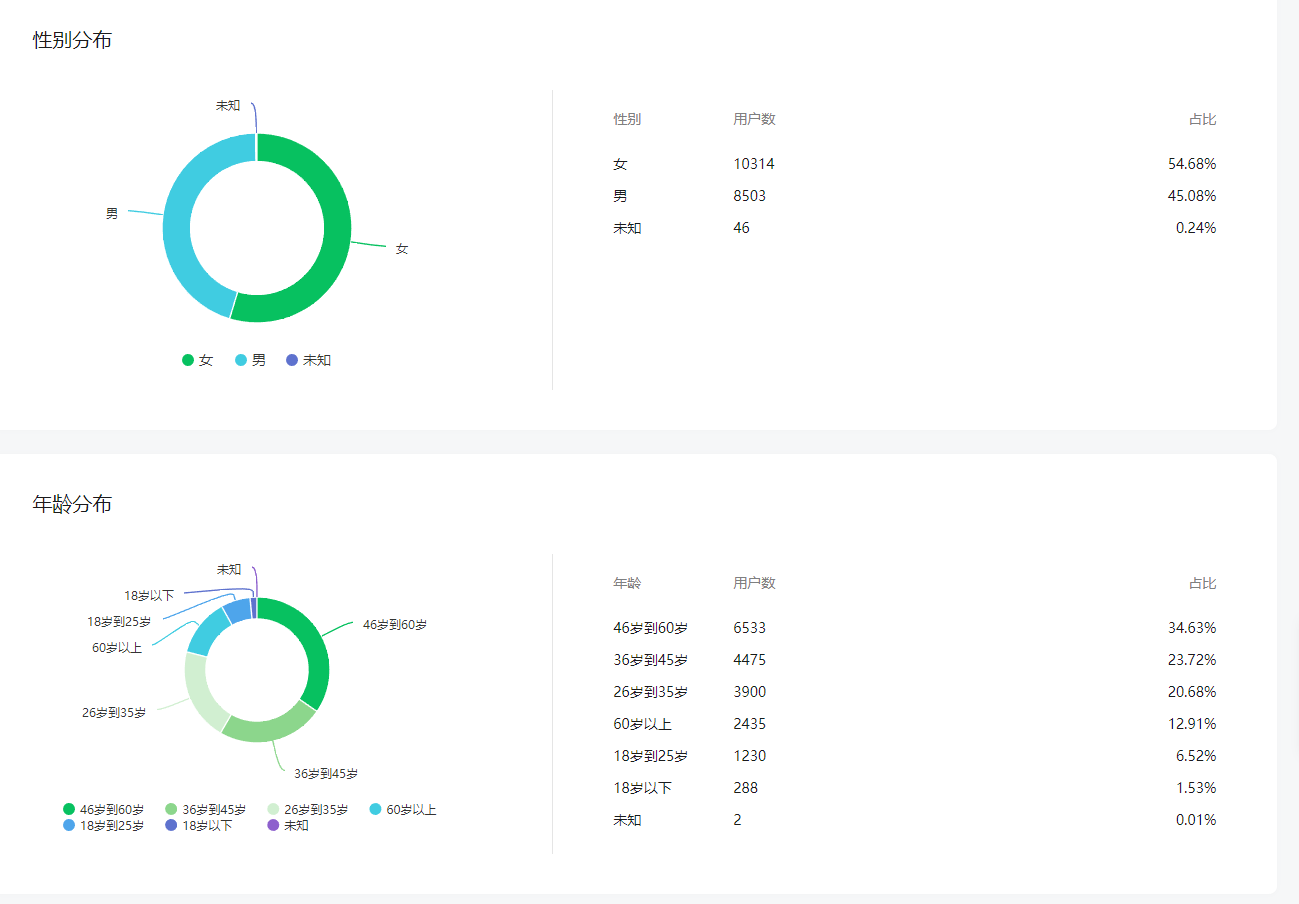
Task: Click the 年龄分布 section title
Action: (x=72, y=504)
